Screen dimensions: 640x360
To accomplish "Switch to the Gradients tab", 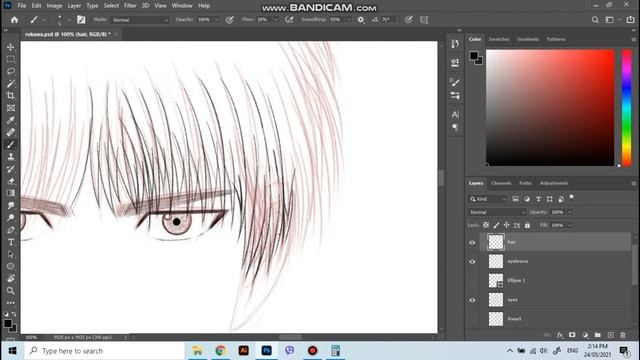I will click(528, 39).
